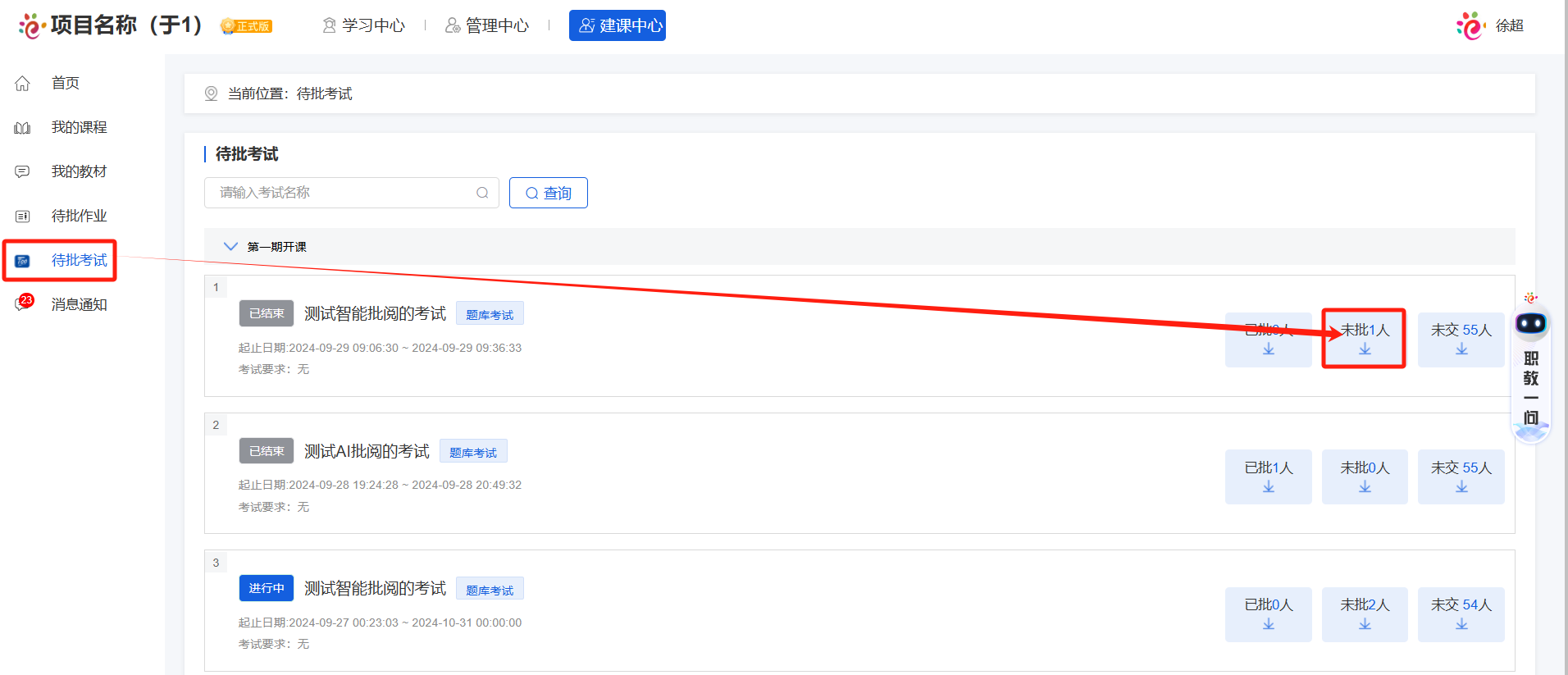The width and height of the screenshot is (1568, 675).
Task: Click the user avatar beside 徐超
Action: pos(1470,26)
